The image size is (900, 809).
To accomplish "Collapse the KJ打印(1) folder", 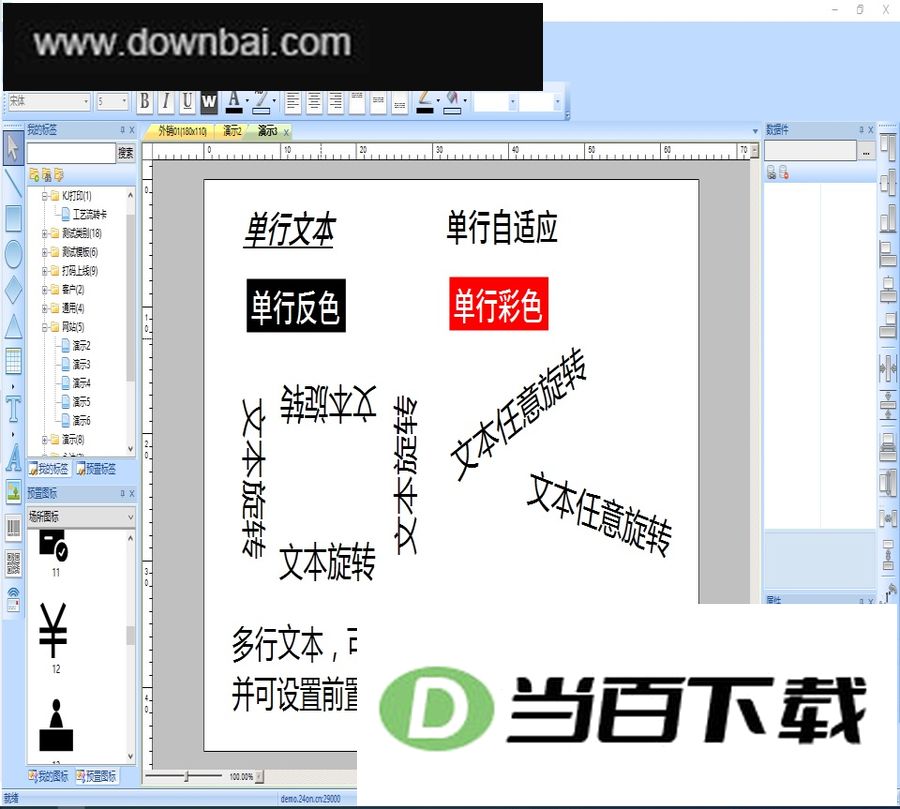I will (x=45, y=196).
